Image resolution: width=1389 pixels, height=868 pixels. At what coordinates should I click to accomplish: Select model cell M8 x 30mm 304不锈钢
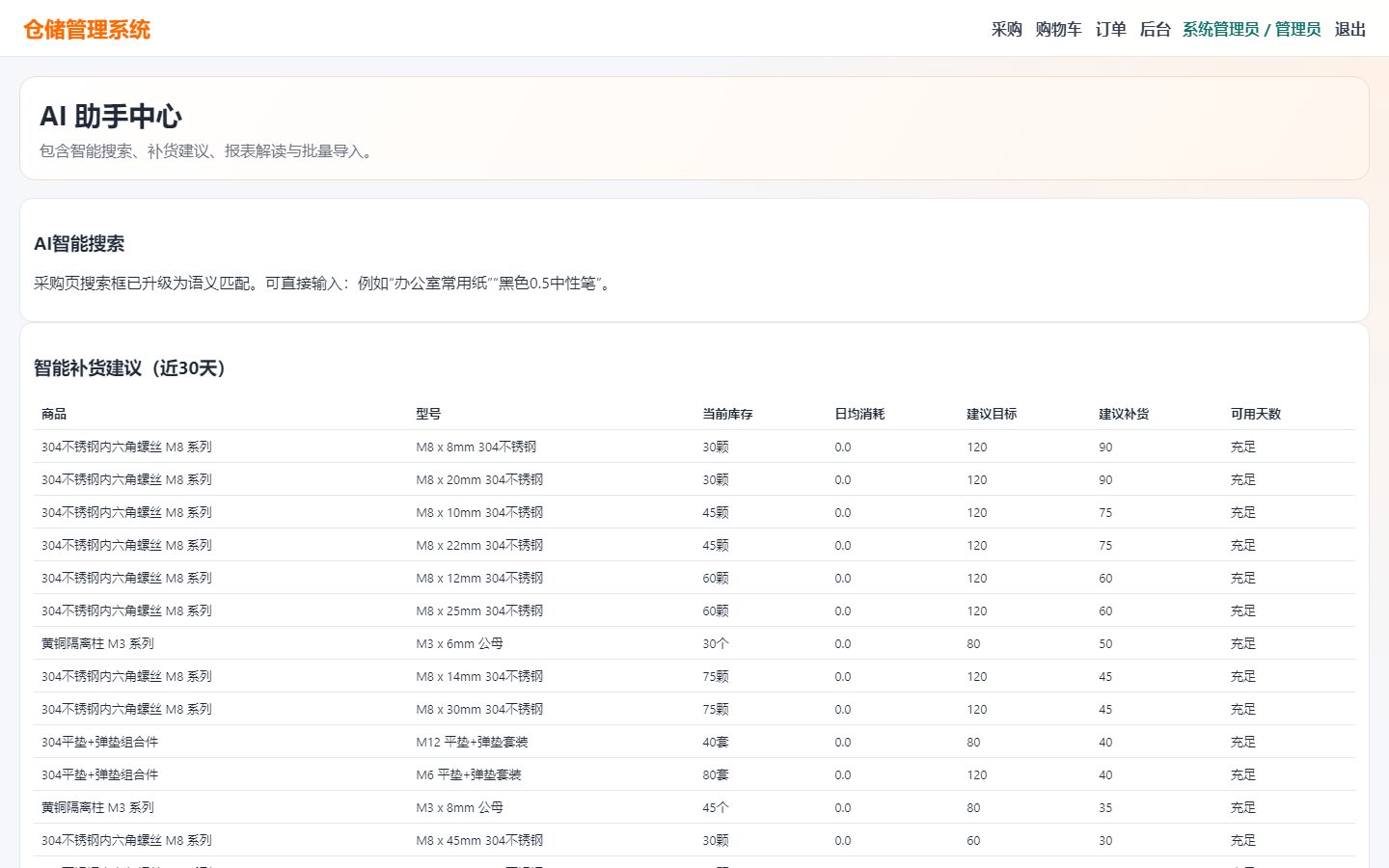(479, 709)
